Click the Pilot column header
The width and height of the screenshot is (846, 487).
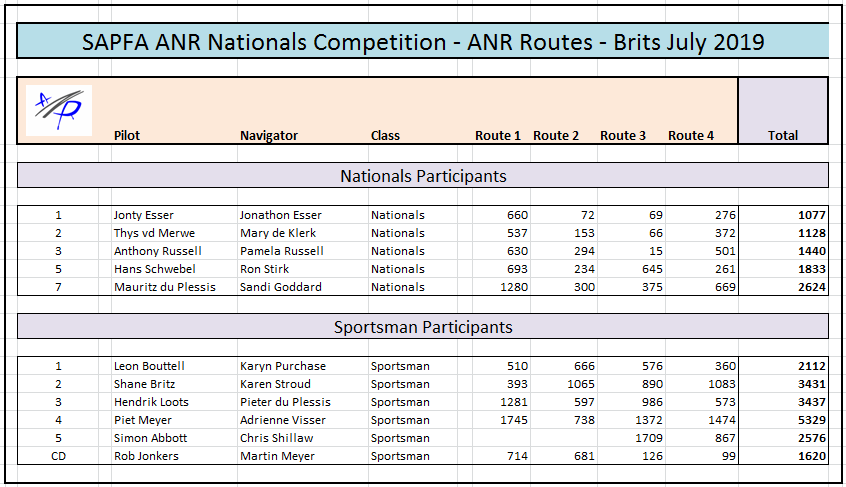(x=127, y=136)
